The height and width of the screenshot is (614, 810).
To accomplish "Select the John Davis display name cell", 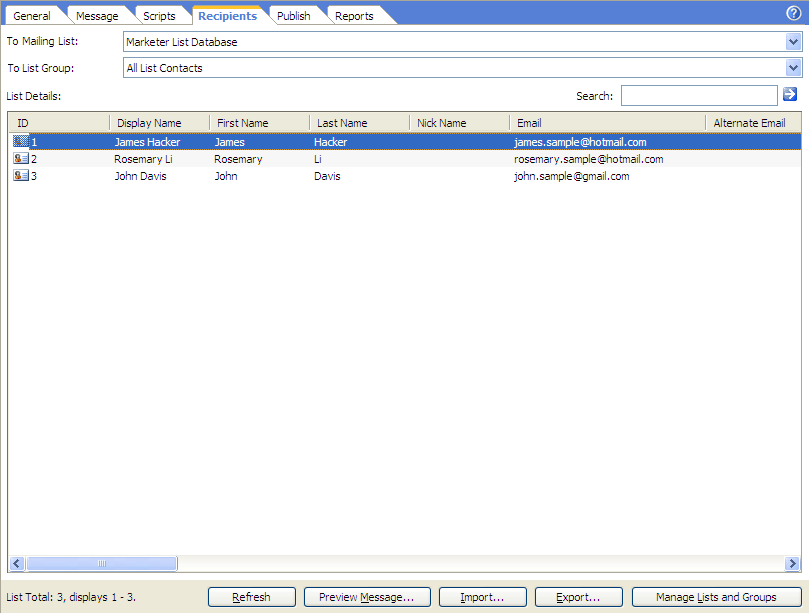I will point(140,176).
